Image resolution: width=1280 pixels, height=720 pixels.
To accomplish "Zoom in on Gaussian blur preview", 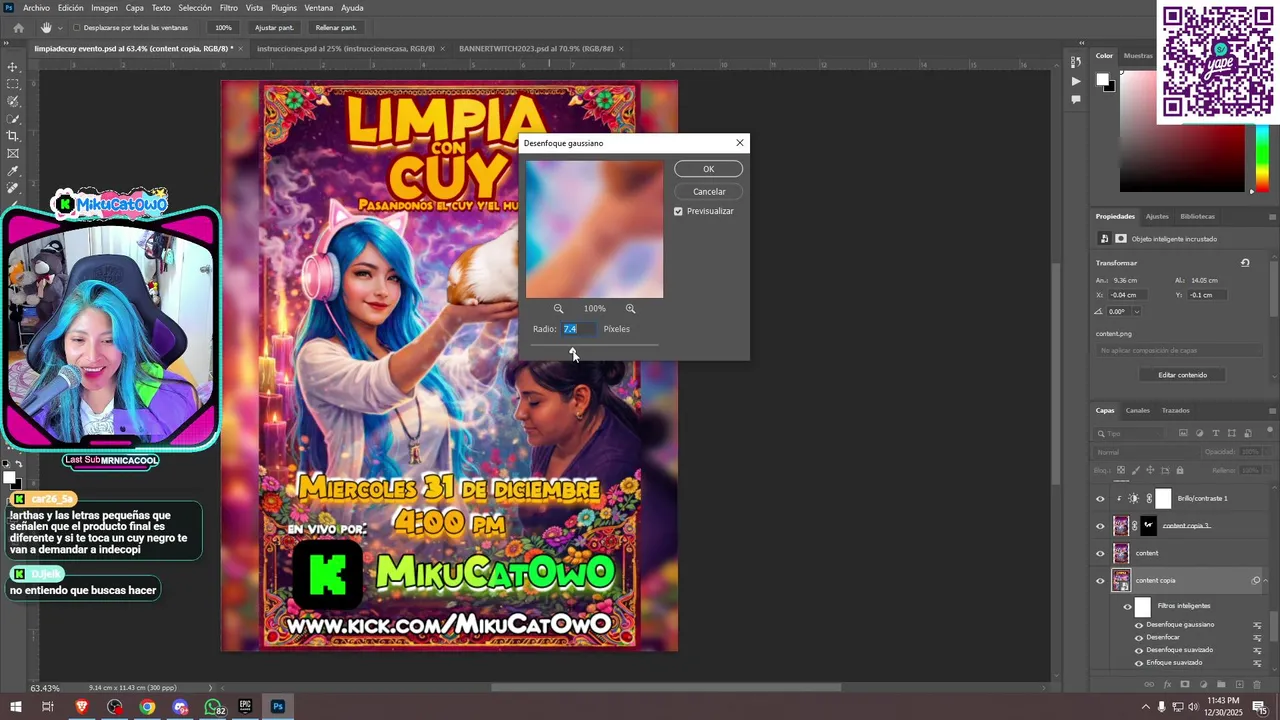I will tap(630, 309).
